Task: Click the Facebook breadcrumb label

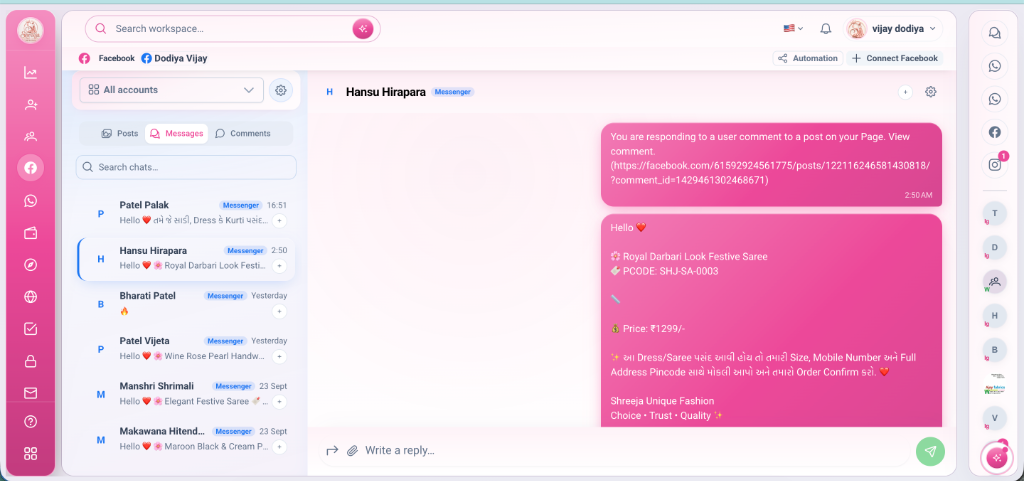Action: [x=116, y=58]
